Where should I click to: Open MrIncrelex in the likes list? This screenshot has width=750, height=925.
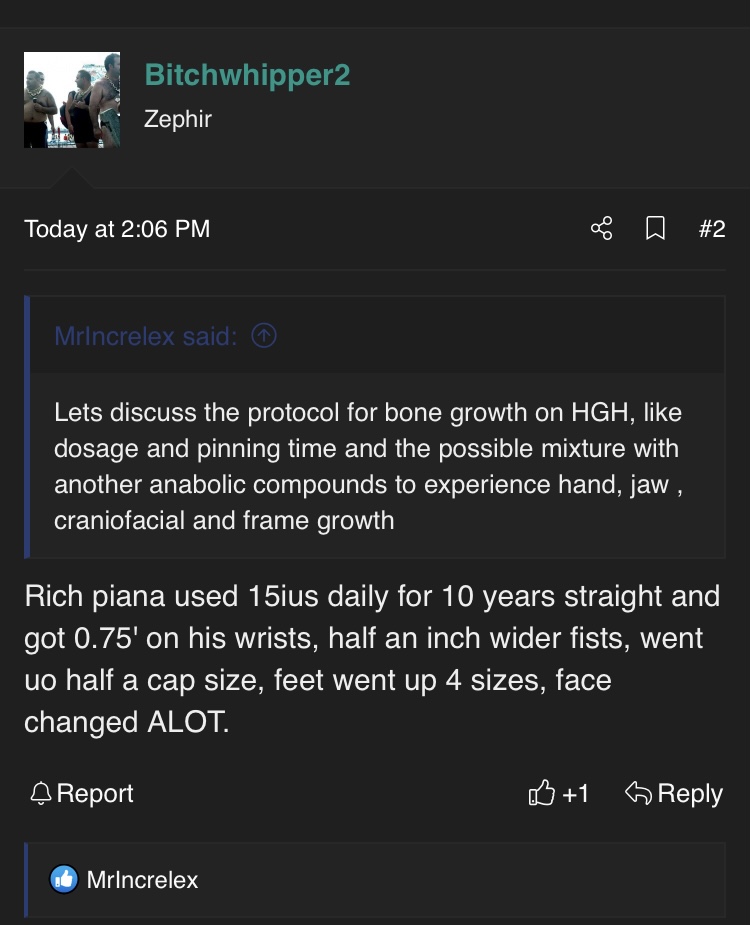[142, 880]
